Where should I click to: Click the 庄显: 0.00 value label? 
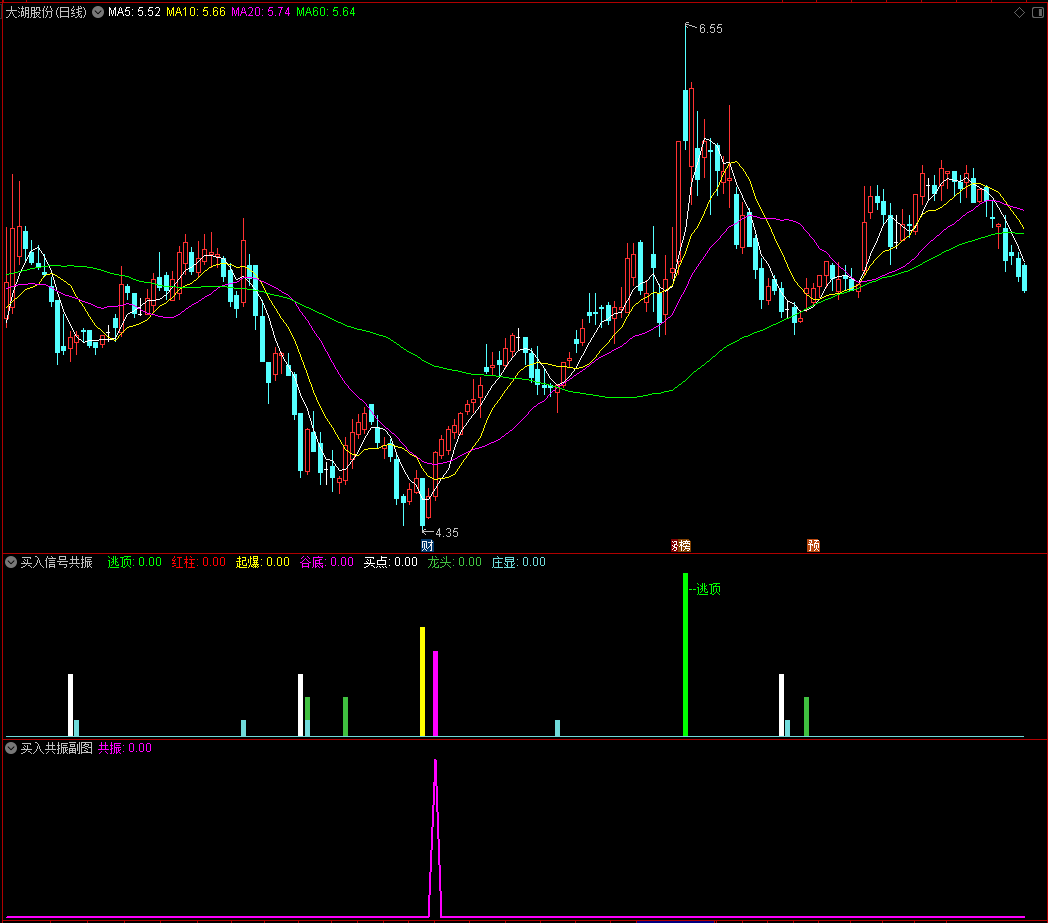(x=519, y=562)
